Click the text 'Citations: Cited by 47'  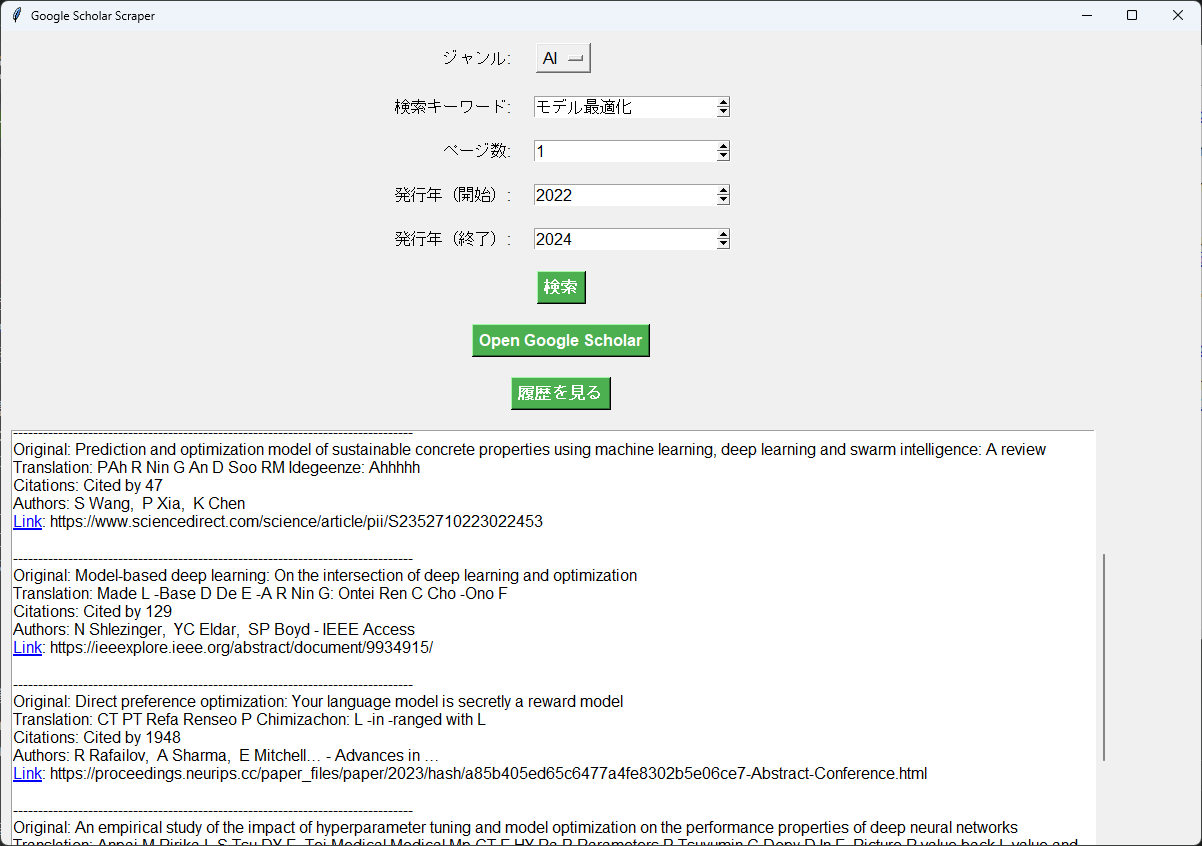(x=88, y=486)
